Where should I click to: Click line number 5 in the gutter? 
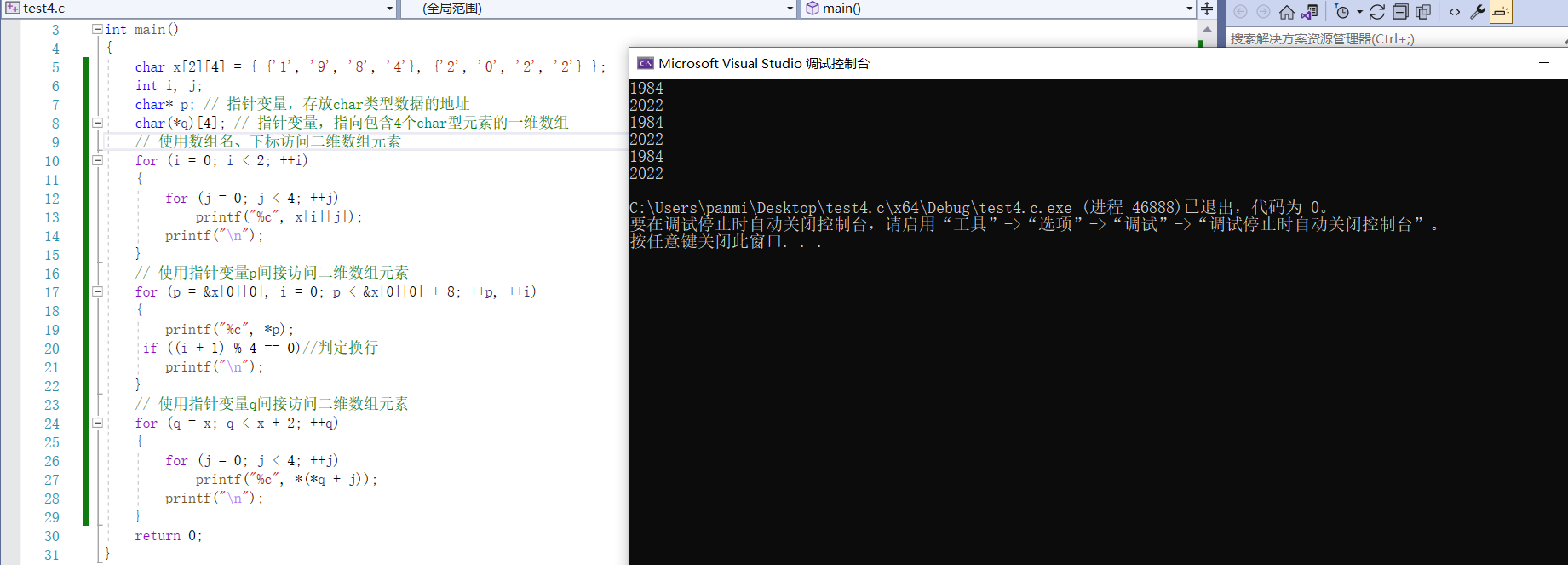pos(55,68)
